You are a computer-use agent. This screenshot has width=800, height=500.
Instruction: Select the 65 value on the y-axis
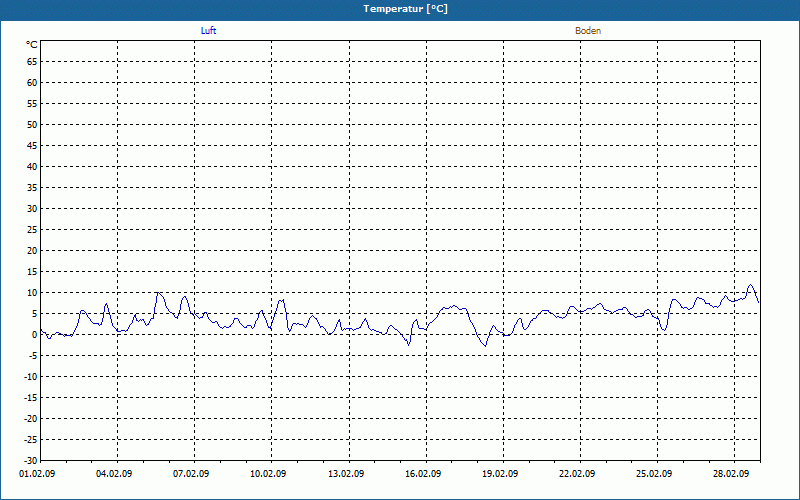pos(32,62)
